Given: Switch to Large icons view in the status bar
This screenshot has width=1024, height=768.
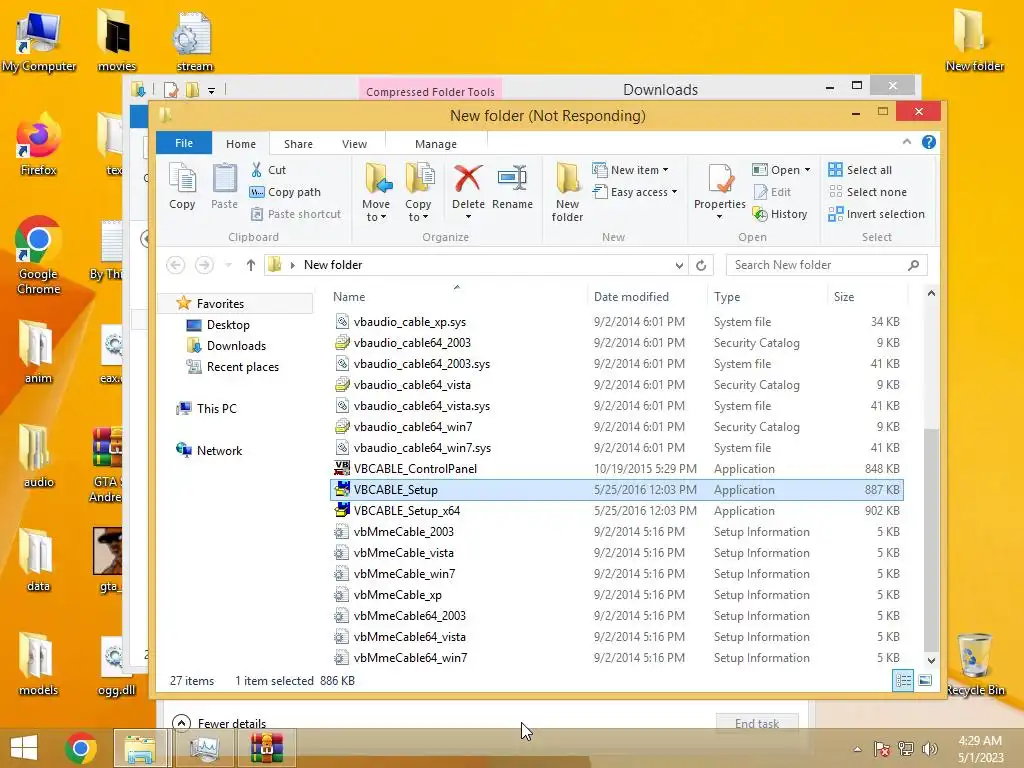Looking at the screenshot, I should pyautogui.click(x=925, y=681).
